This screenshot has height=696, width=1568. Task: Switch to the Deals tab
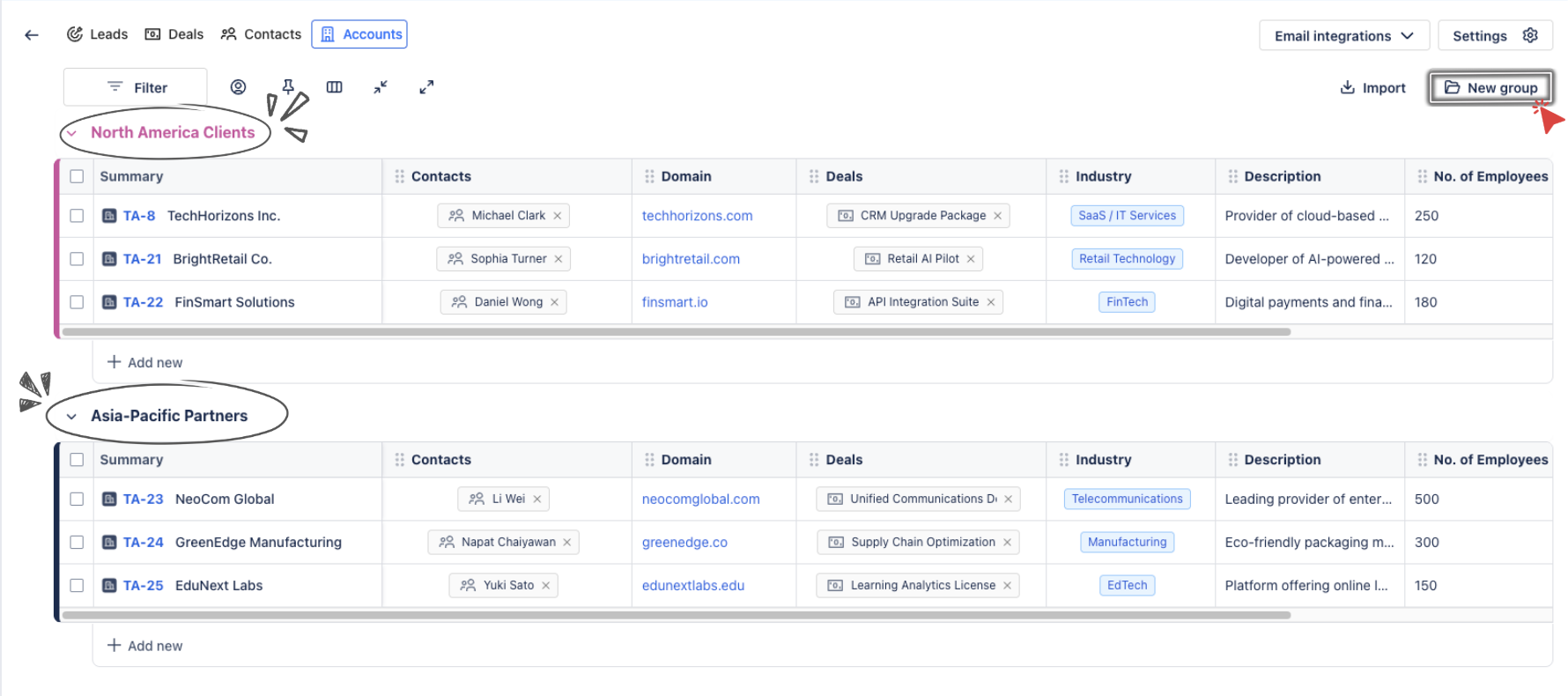click(174, 34)
